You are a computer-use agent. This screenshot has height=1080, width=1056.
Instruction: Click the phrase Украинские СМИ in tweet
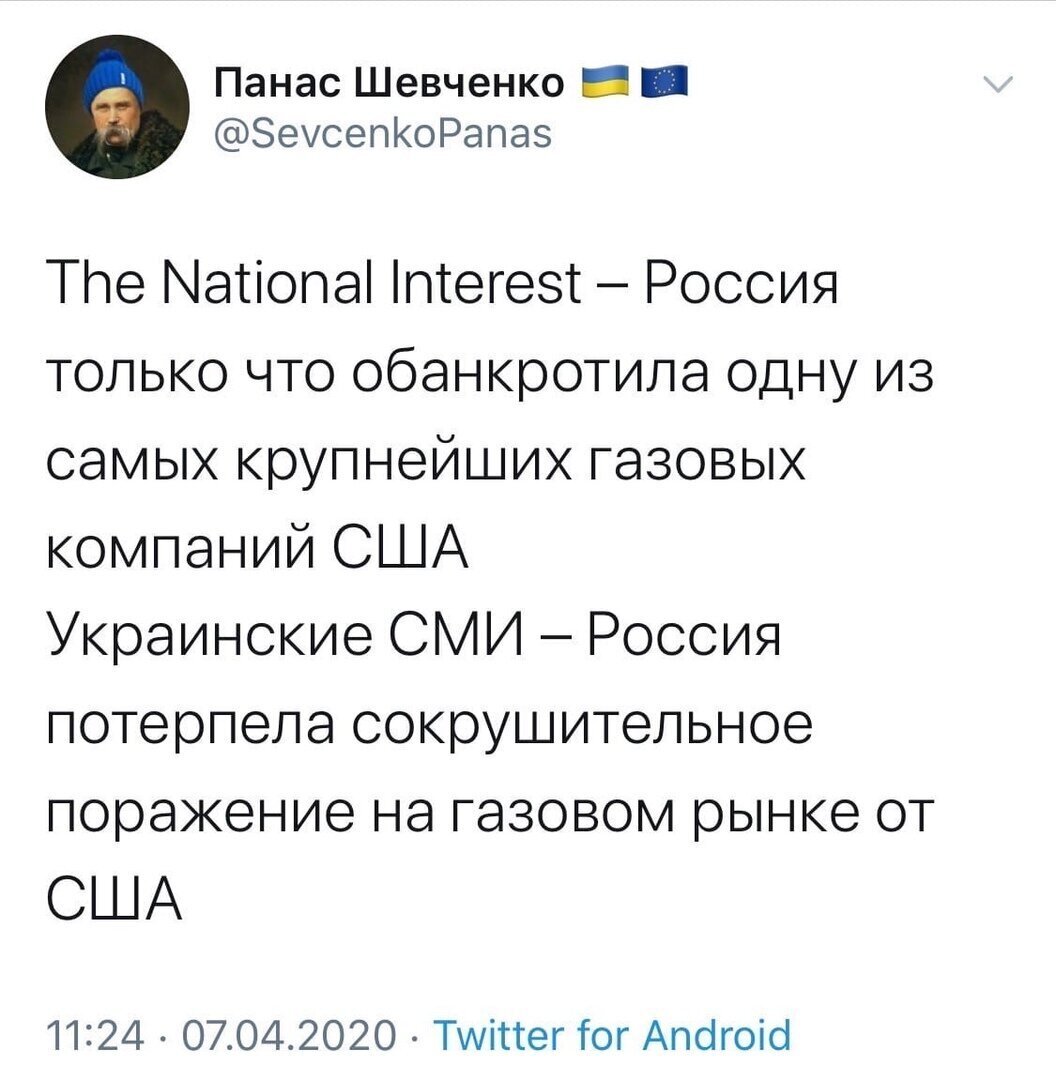(x=284, y=634)
